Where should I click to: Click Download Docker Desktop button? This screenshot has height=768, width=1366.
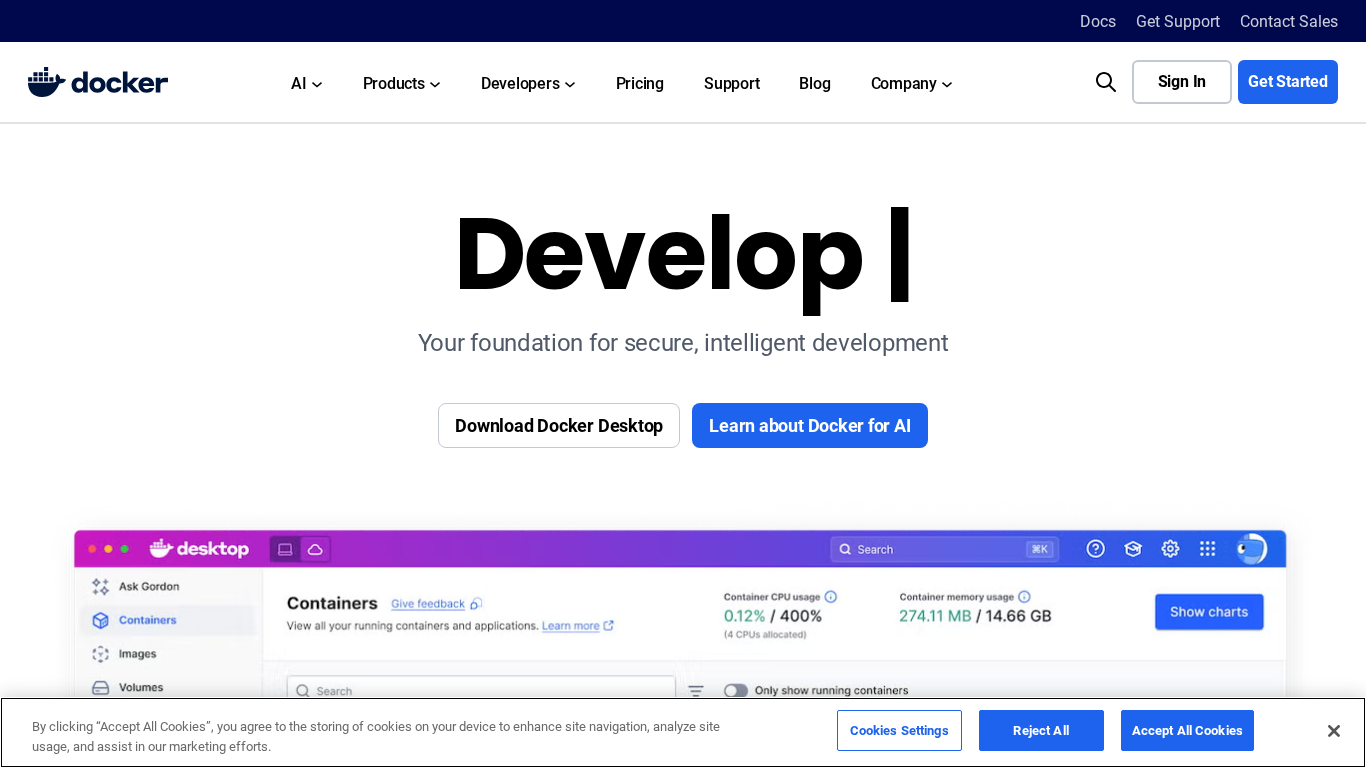[559, 426]
